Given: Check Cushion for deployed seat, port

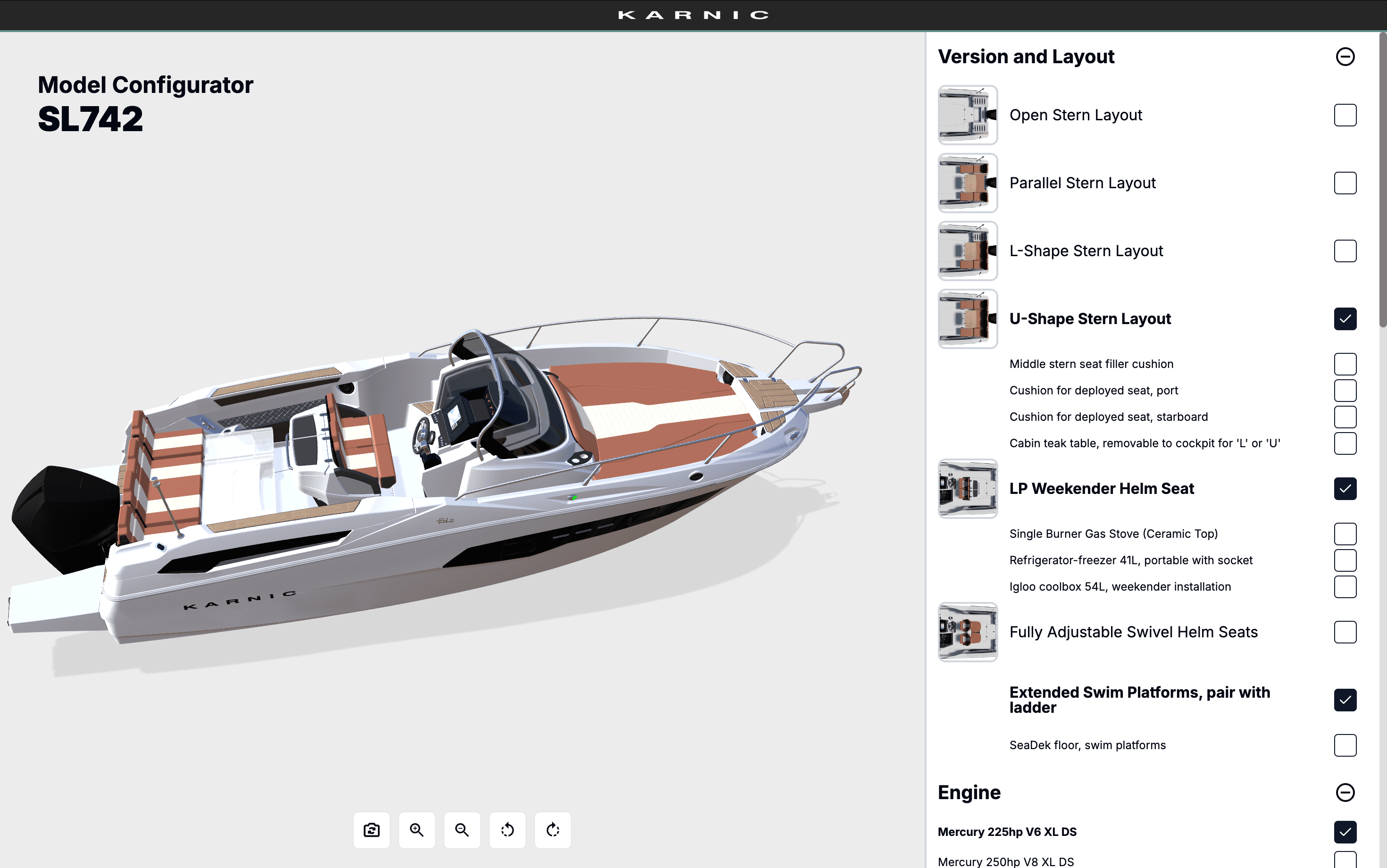Looking at the screenshot, I should click(x=1345, y=391).
